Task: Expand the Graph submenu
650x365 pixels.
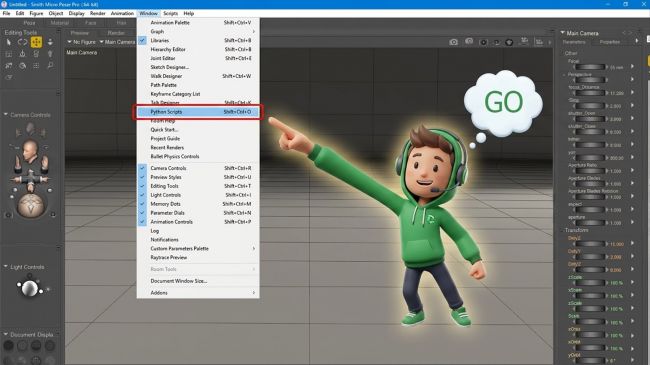Action: tap(198, 32)
